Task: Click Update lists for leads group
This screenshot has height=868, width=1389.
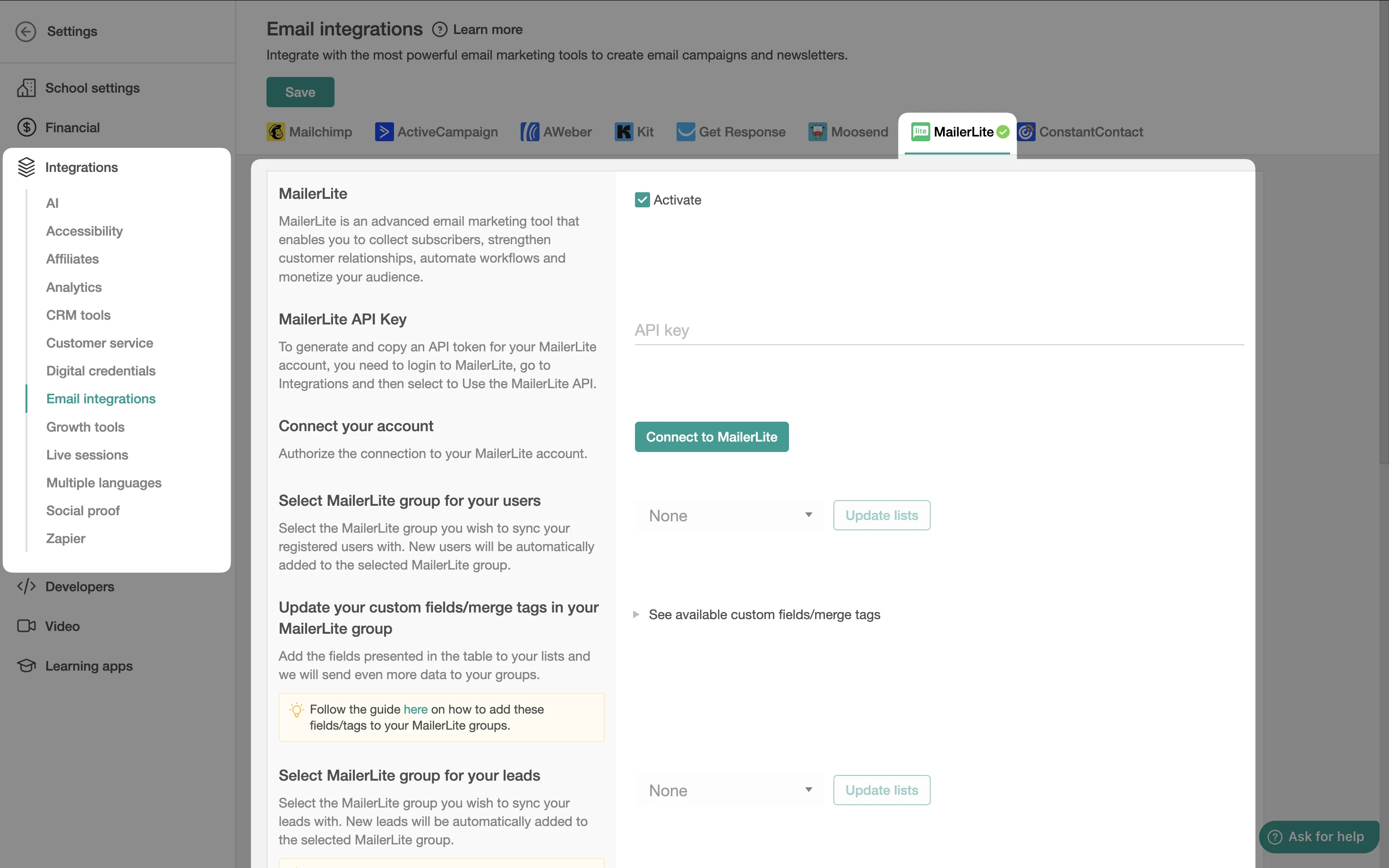Action: pyautogui.click(x=882, y=791)
